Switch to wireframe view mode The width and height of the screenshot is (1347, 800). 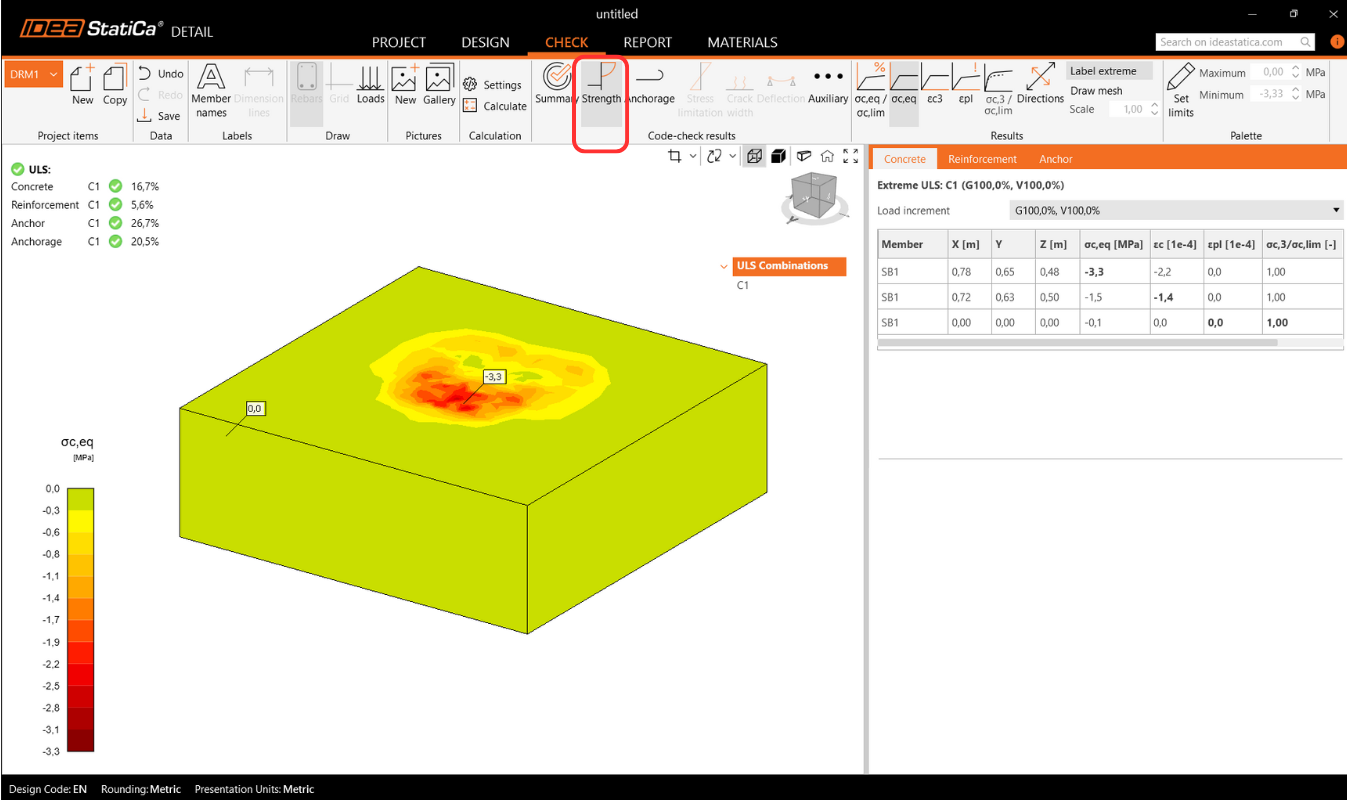pos(755,156)
